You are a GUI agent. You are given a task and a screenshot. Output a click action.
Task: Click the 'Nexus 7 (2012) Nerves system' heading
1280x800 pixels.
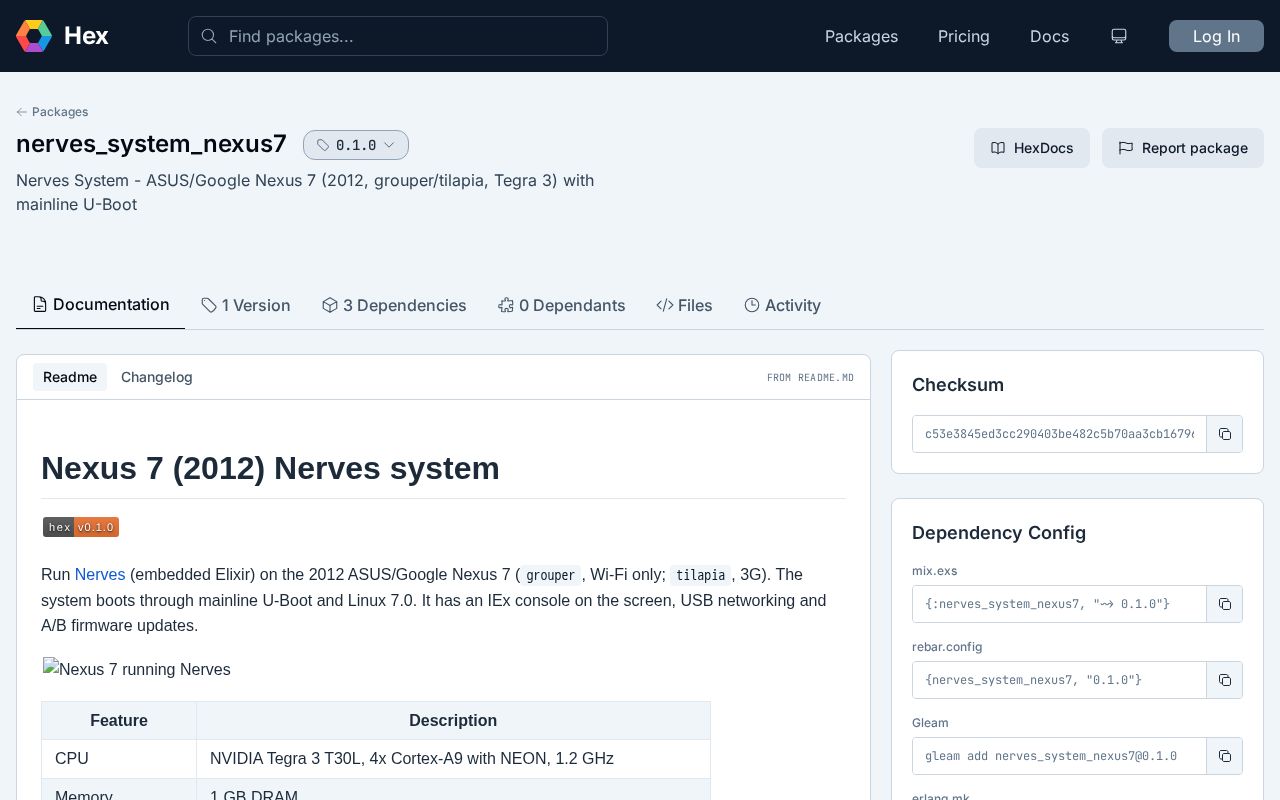pyautogui.click(x=270, y=468)
